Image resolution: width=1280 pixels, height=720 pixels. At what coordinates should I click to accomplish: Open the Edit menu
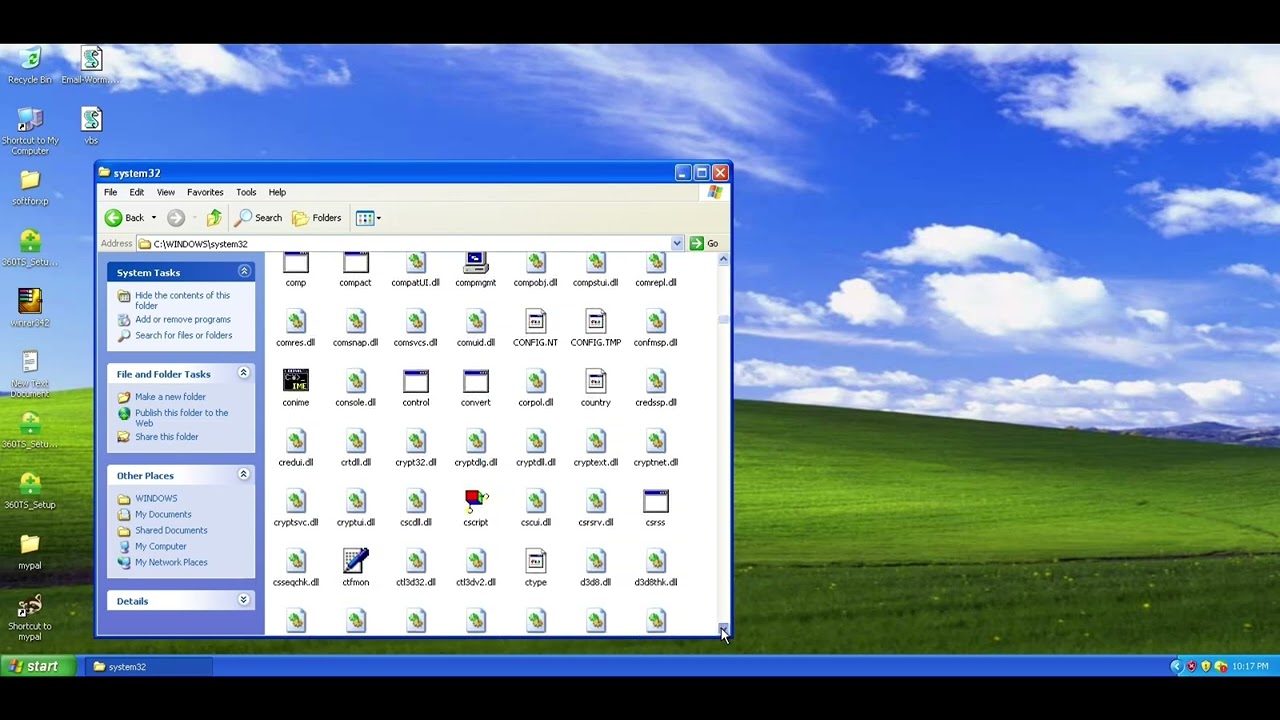(137, 192)
